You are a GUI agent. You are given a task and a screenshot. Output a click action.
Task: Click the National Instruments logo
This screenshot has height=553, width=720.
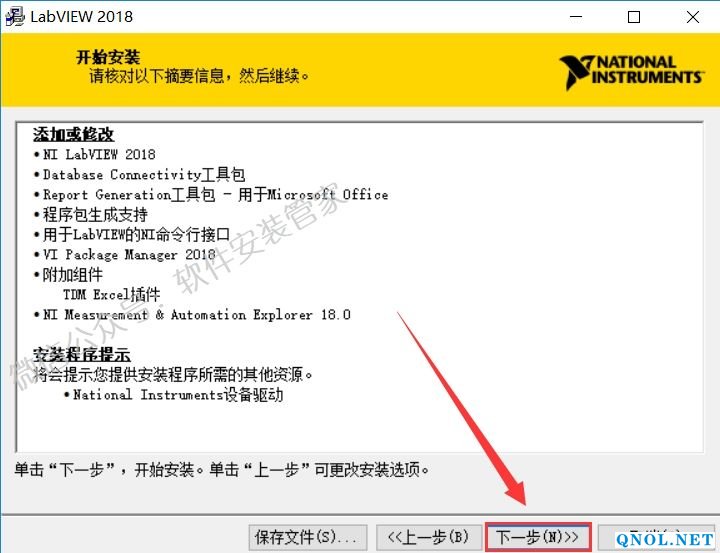631,72
